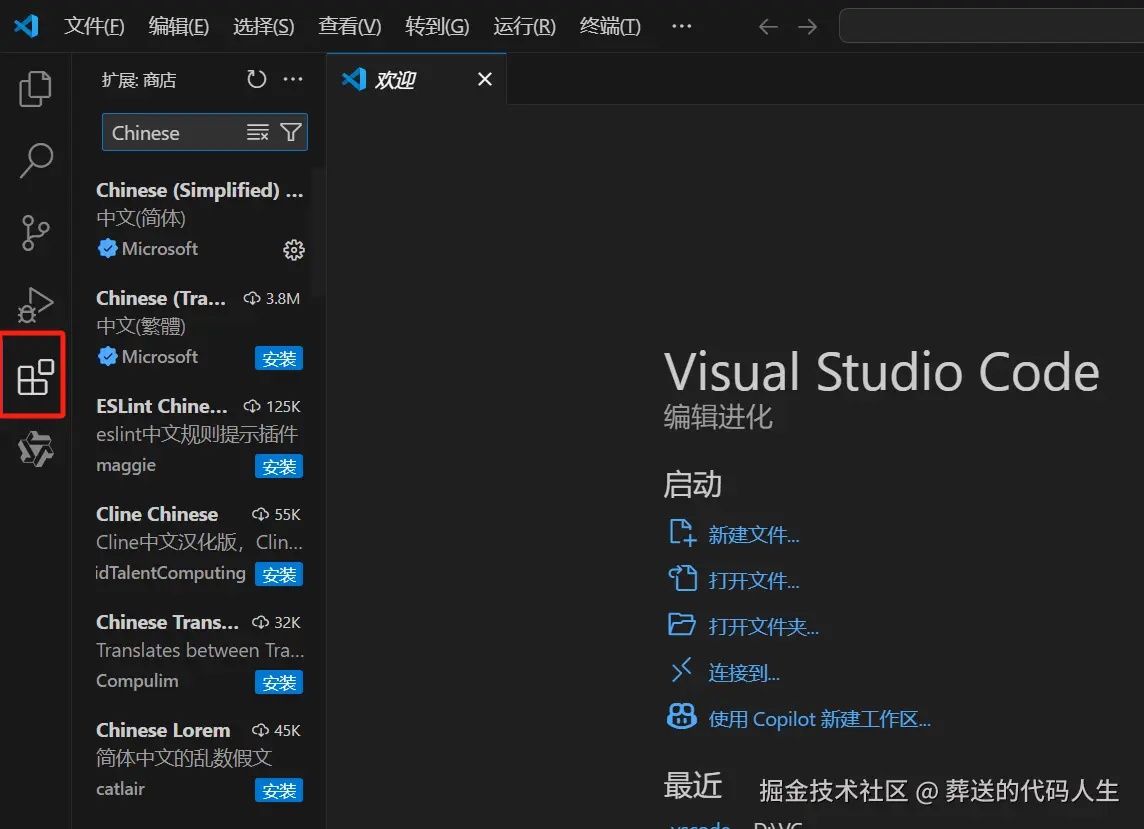Click the folder icon beside 打开文件夹
This screenshot has height=829, width=1144.
pyautogui.click(x=682, y=625)
